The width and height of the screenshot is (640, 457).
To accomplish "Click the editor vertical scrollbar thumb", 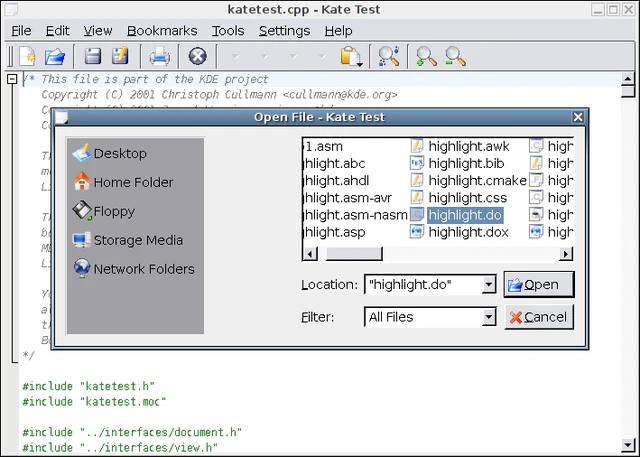I will pyautogui.click(x=628, y=91).
